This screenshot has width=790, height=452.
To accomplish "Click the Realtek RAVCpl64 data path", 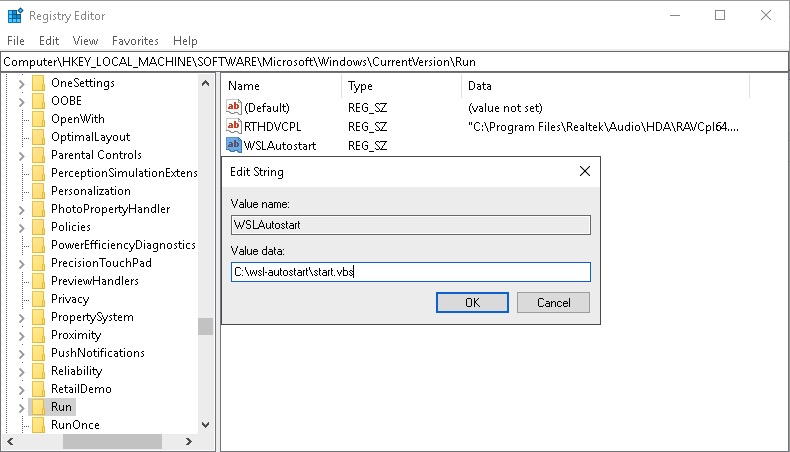I will [604, 126].
